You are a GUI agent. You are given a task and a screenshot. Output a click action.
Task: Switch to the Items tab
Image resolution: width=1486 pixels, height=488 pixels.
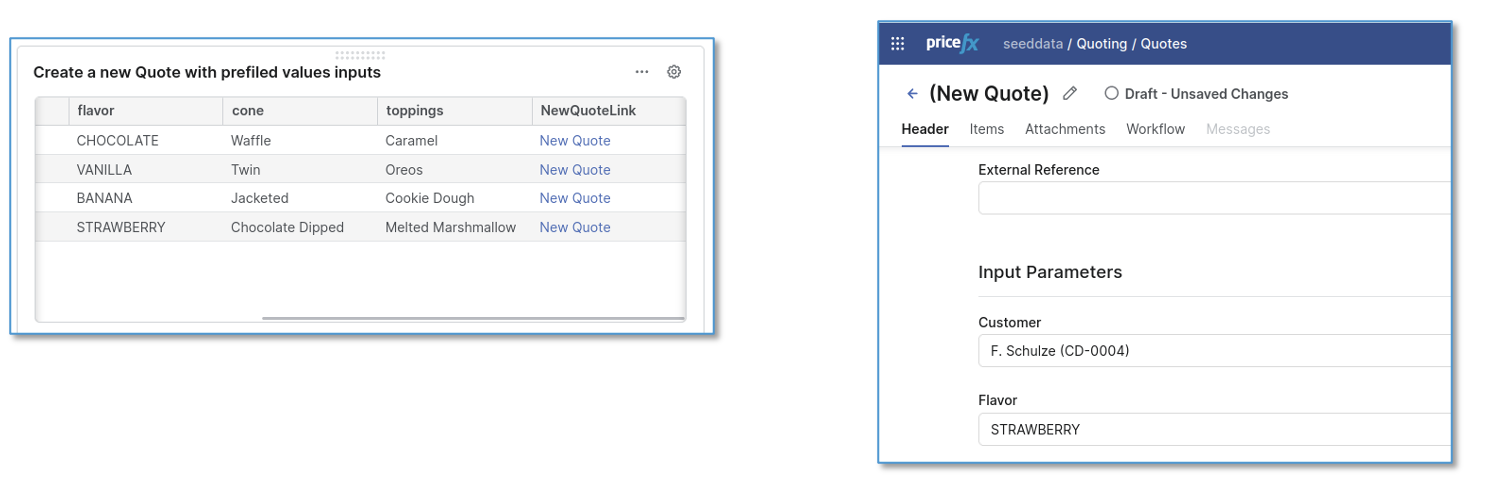[986, 129]
